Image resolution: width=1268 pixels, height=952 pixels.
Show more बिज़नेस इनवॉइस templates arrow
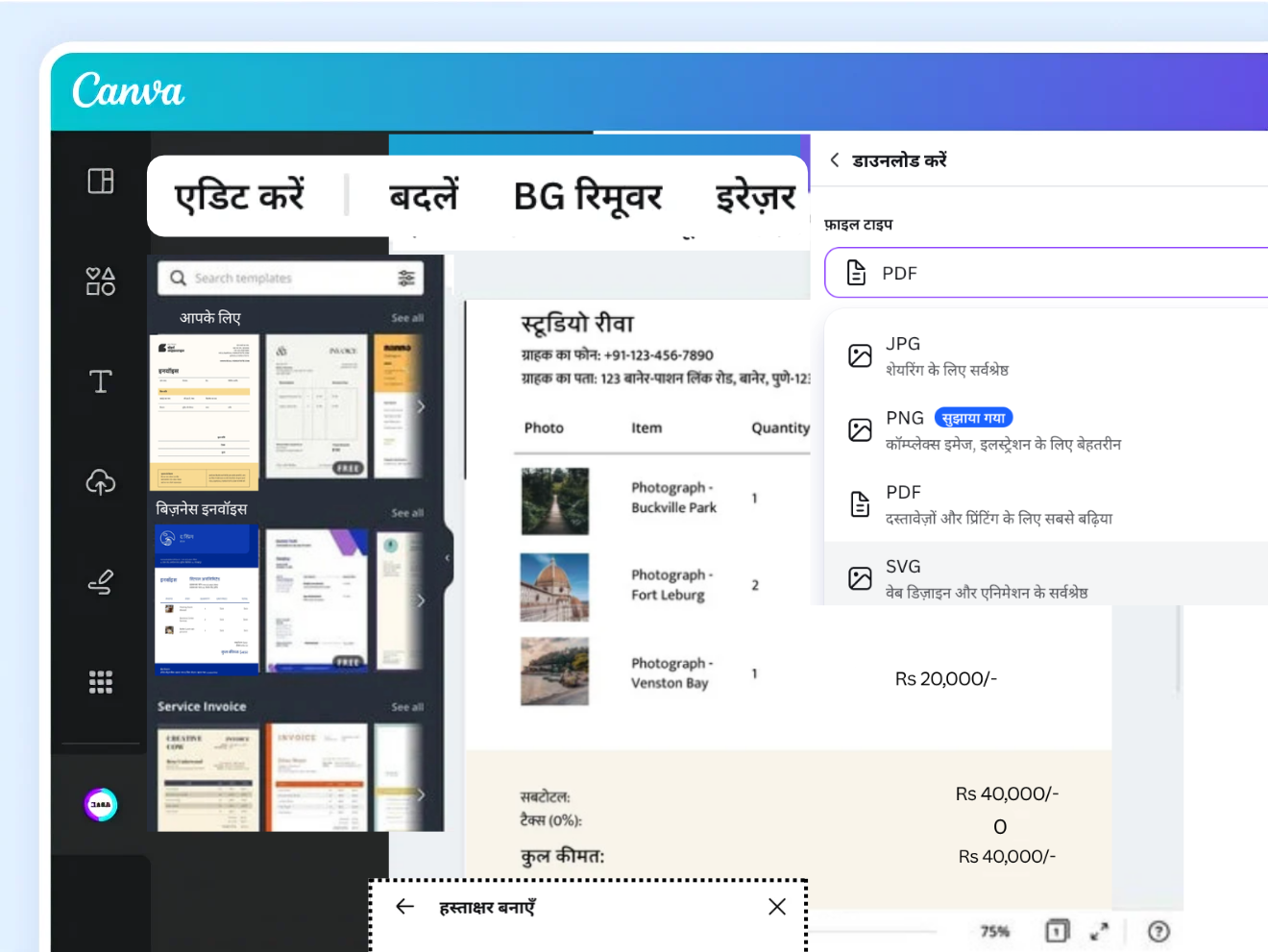point(420,600)
